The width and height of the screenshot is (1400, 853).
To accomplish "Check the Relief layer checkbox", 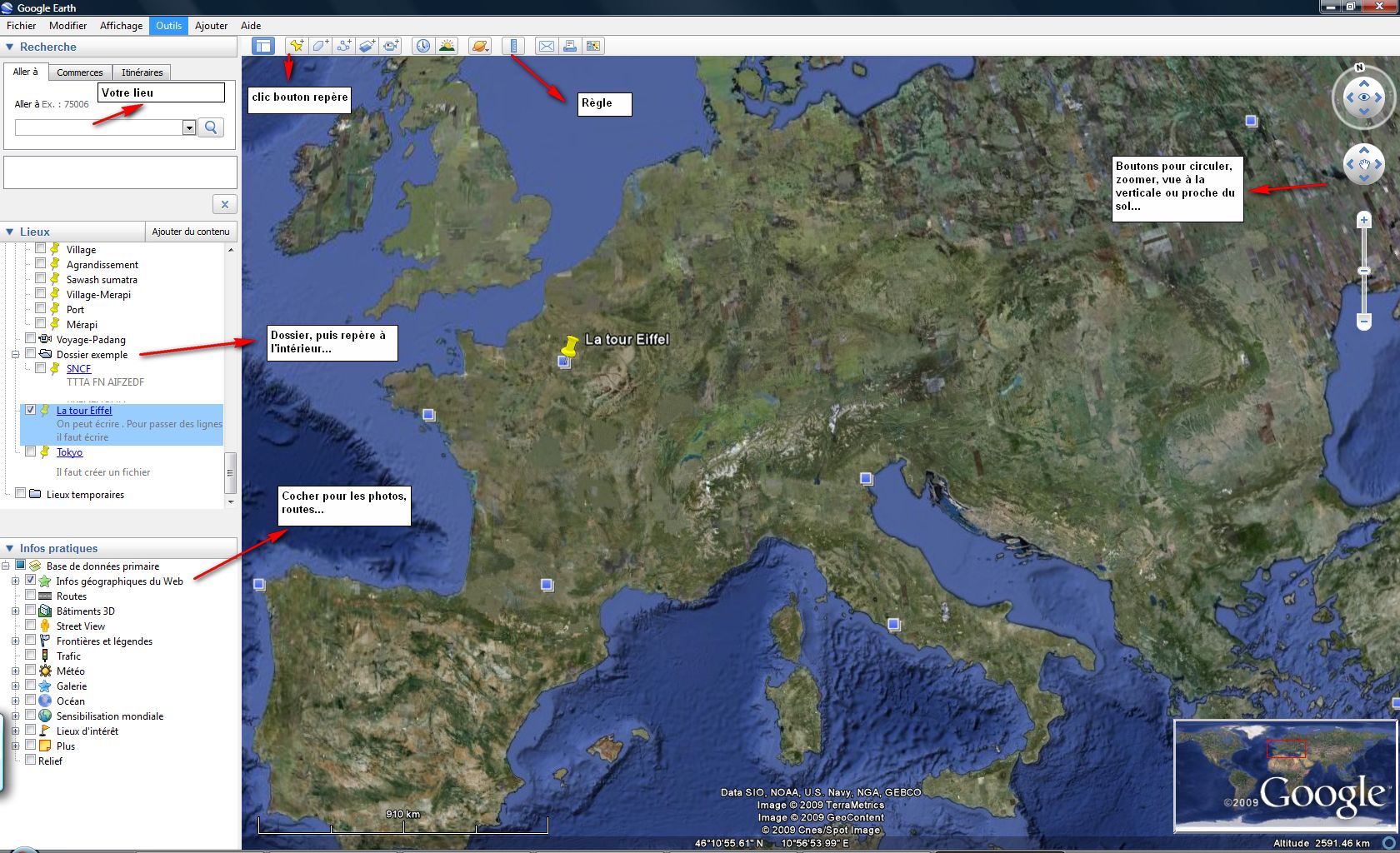I will click(x=31, y=760).
